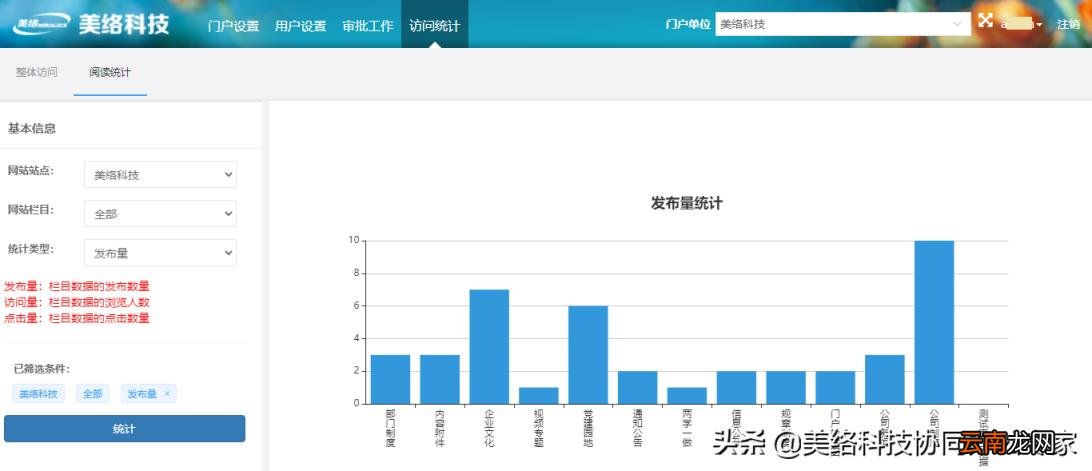Image resolution: width=1092 pixels, height=471 pixels.
Task: Click the 已筛选条件 label
Action: (42, 369)
